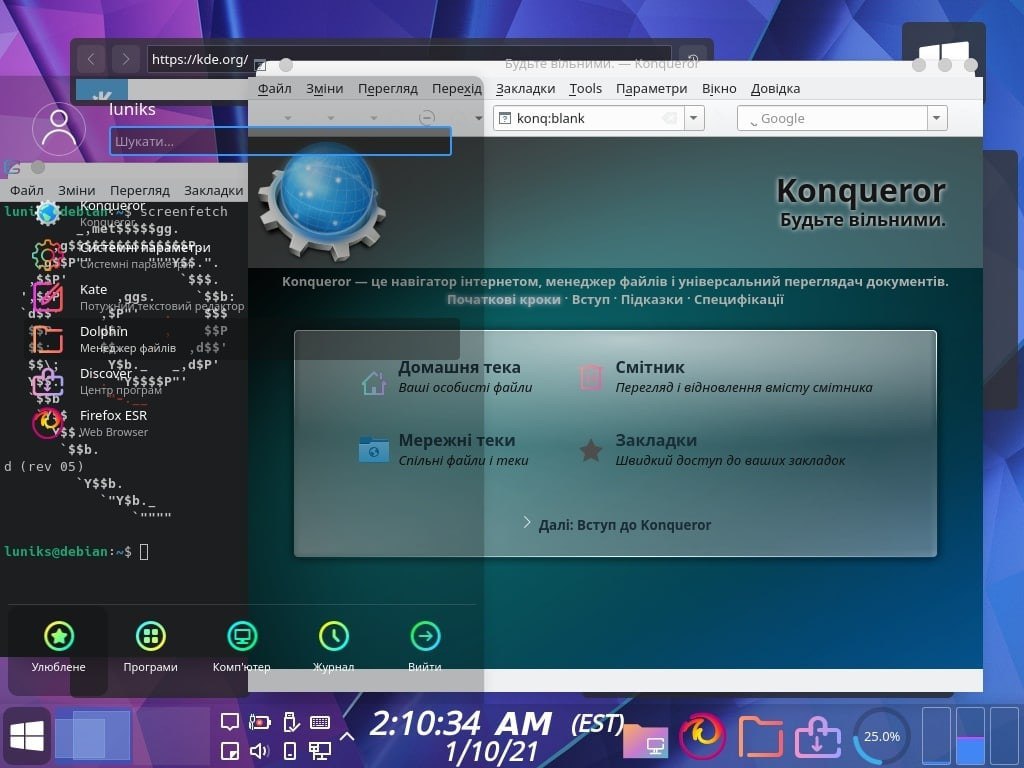Click the zoom out icon in Konqueror toolbar
The height and width of the screenshot is (768, 1024).
426,118
